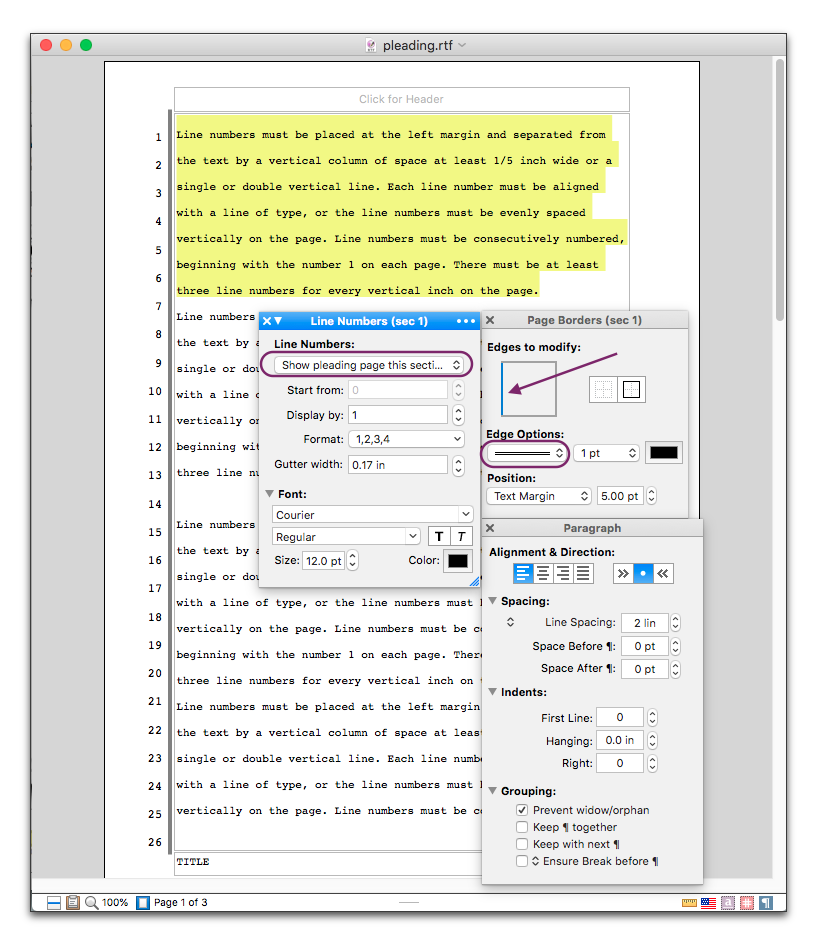Image resolution: width=818 pixels, height=944 pixels.
Task: Toggle invisibles with the pilcrow status icon
Action: (766, 902)
